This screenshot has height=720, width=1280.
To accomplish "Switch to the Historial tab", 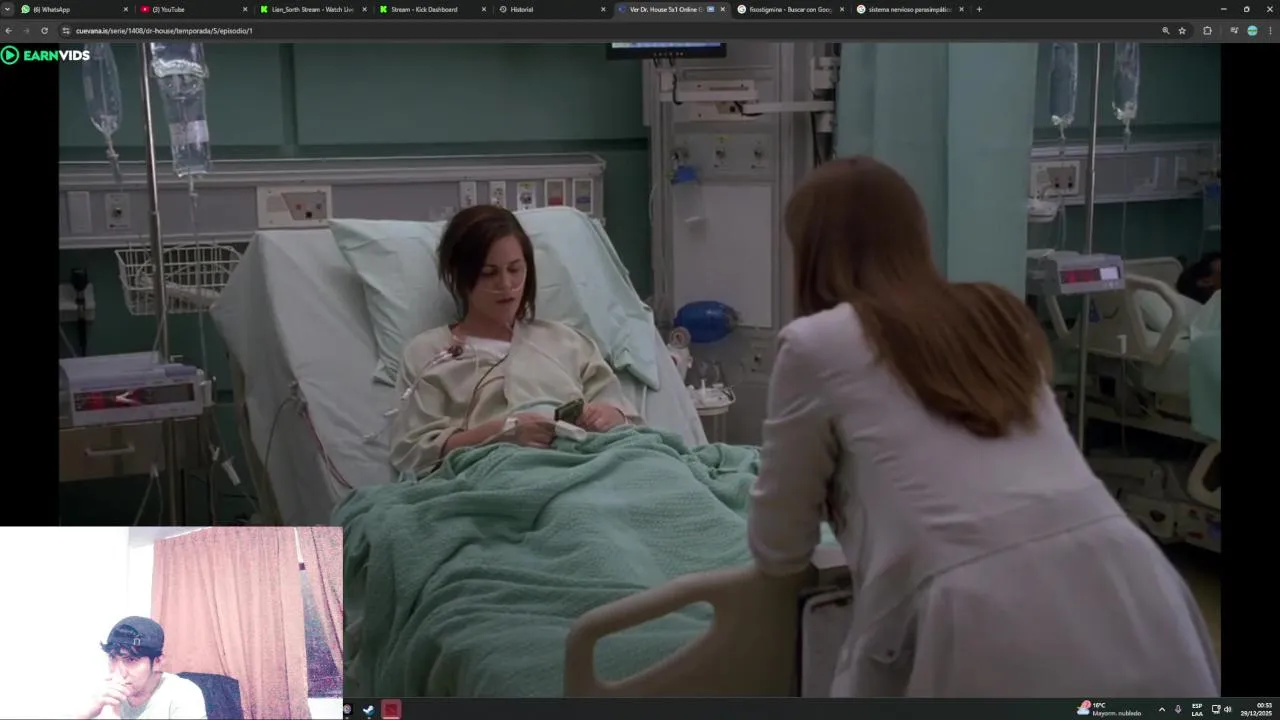I will (x=552, y=9).
